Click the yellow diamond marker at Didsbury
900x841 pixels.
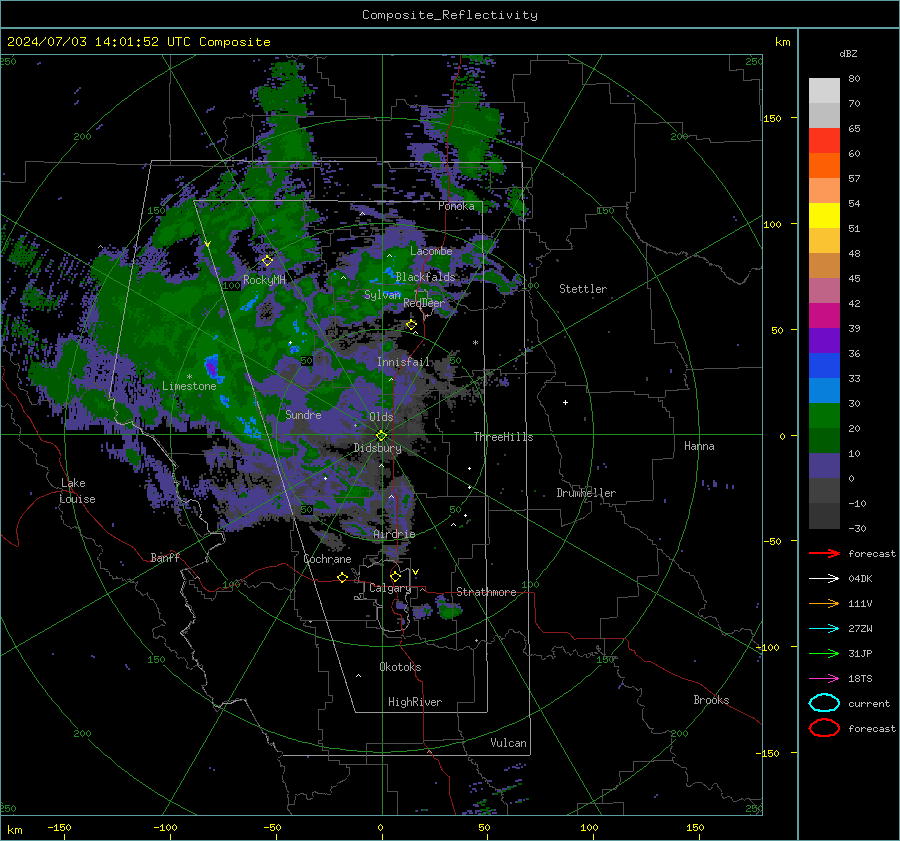(x=381, y=436)
